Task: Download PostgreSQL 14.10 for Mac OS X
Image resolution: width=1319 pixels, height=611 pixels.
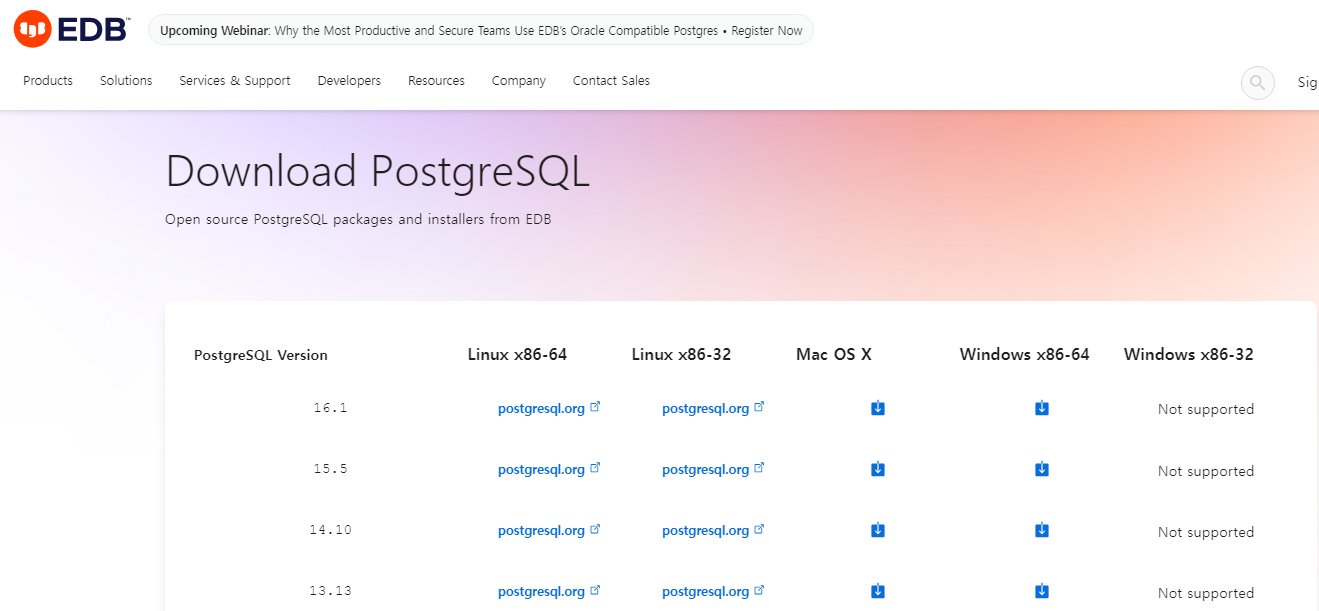Action: point(878,530)
